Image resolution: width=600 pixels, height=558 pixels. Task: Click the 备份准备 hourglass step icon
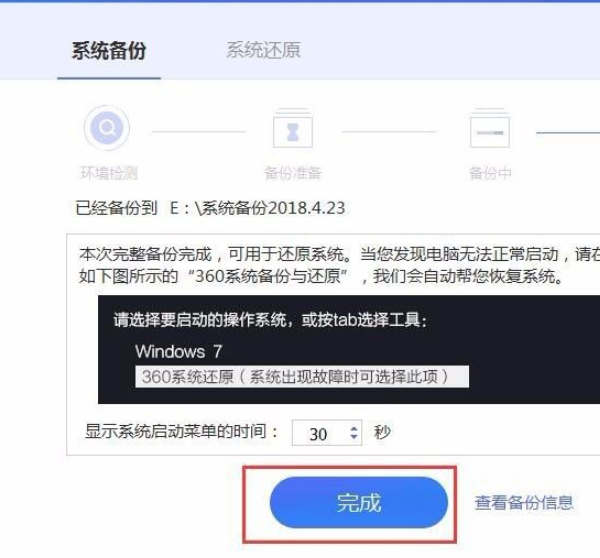[293, 129]
